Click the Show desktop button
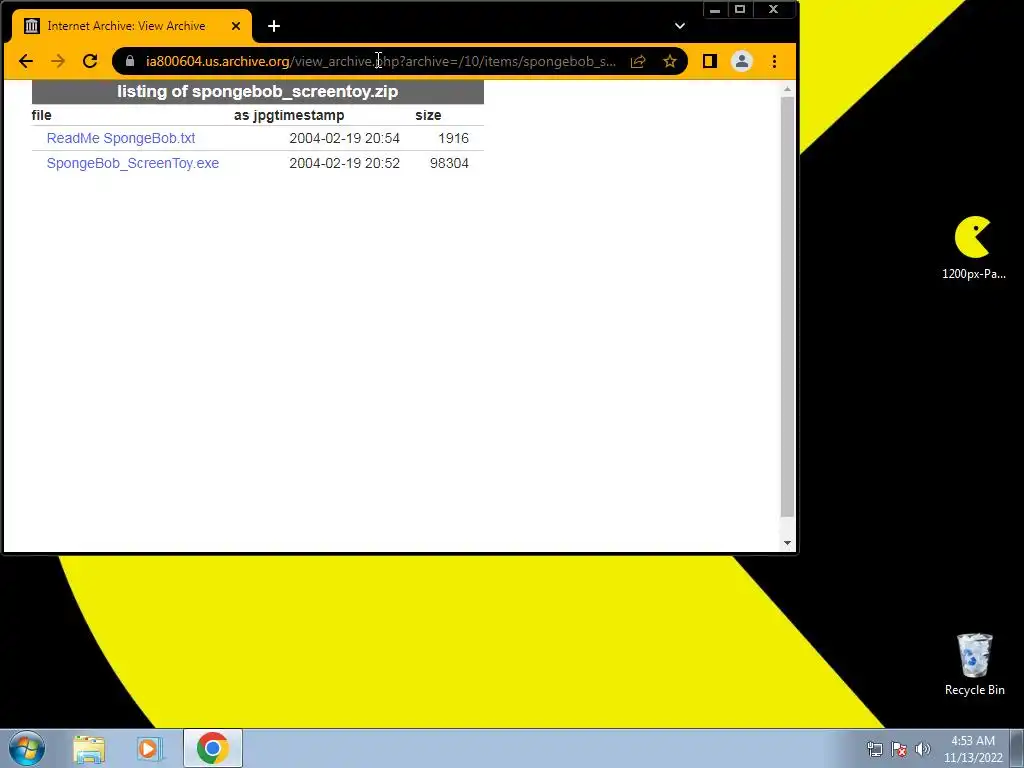 (x=1017, y=748)
